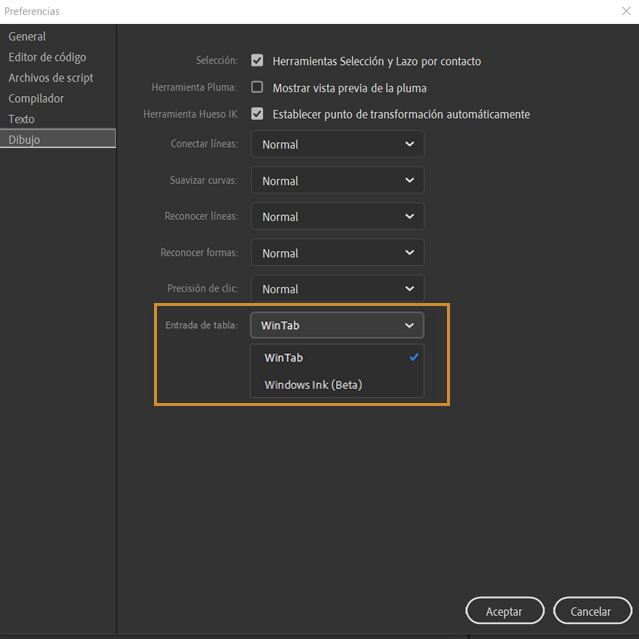Image resolution: width=639 pixels, height=639 pixels.
Task: Choose Windows Ink (Beta) option
Action: pyautogui.click(x=313, y=385)
